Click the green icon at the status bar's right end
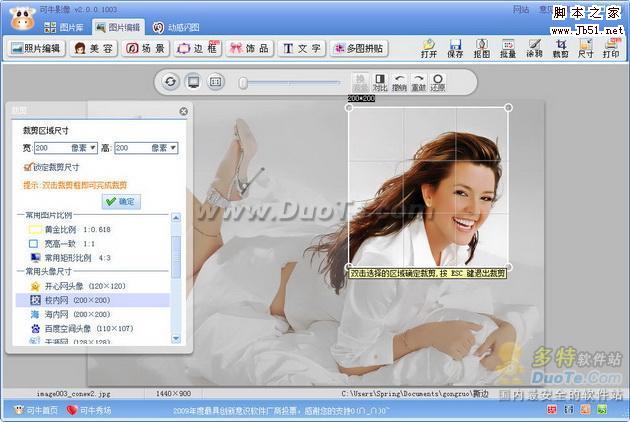 pyautogui.click(x=602, y=410)
